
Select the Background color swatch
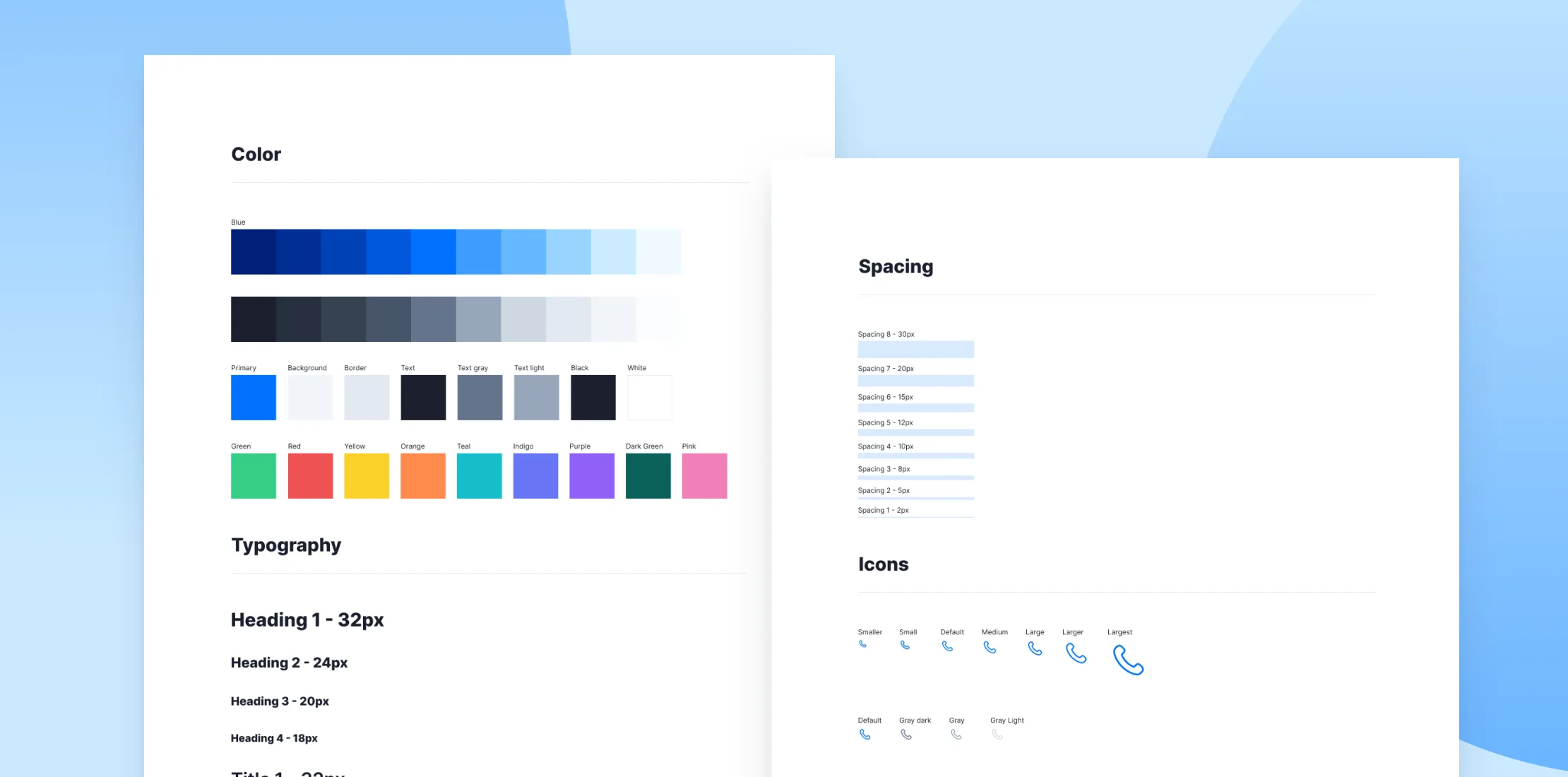(x=310, y=398)
